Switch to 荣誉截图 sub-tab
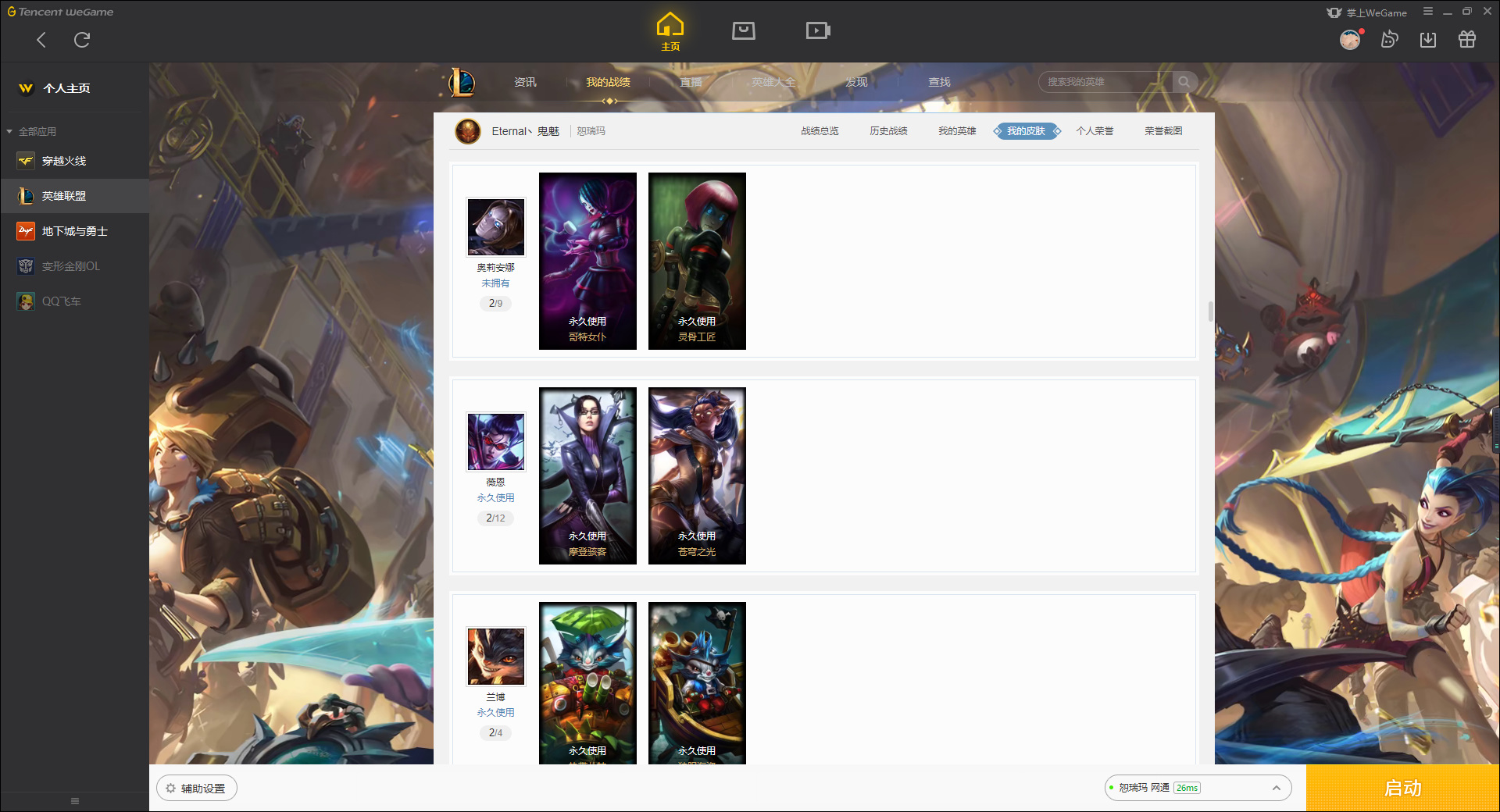This screenshot has height=812, width=1500. coord(1163,131)
